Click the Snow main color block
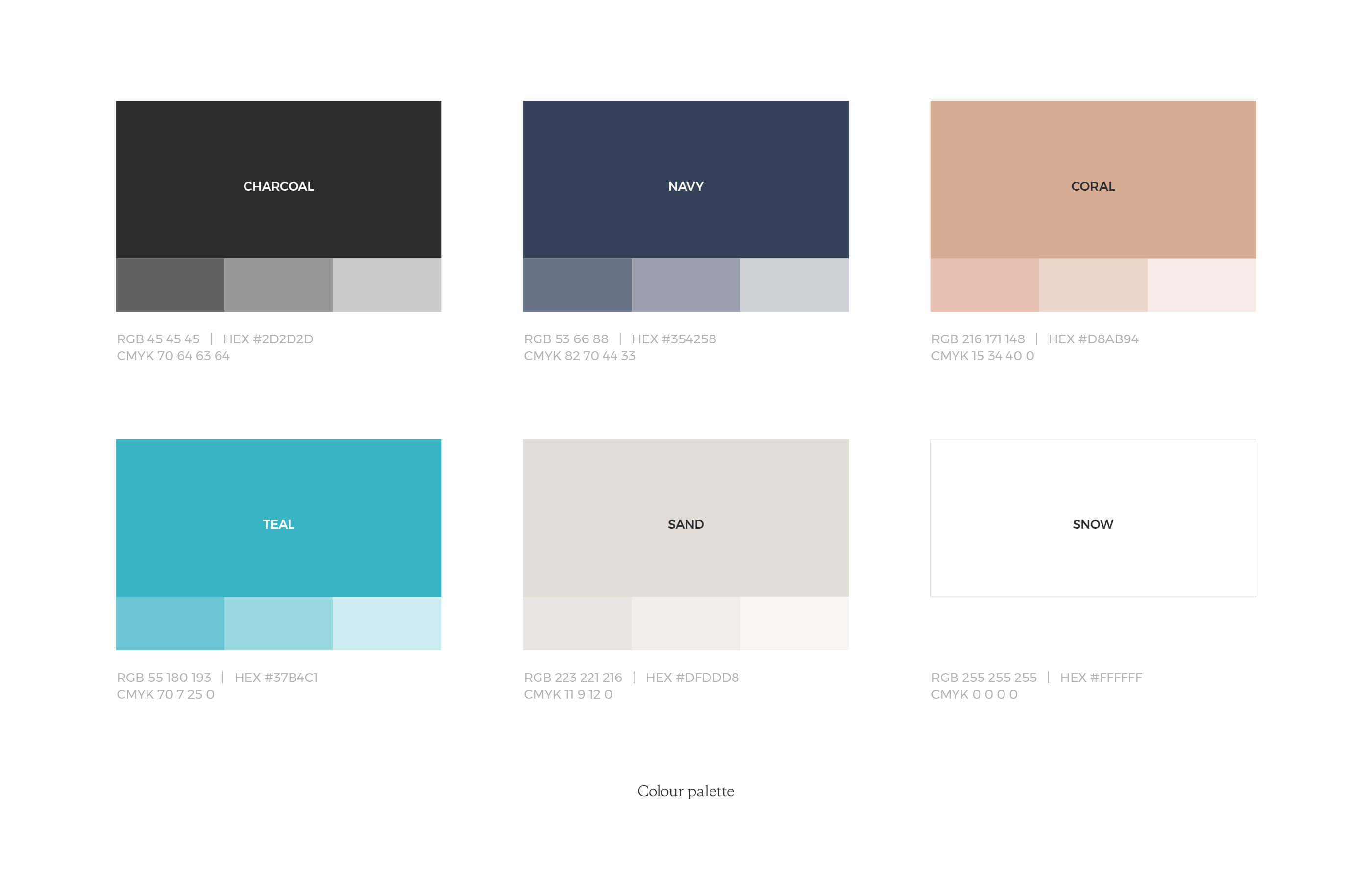 point(1094,522)
